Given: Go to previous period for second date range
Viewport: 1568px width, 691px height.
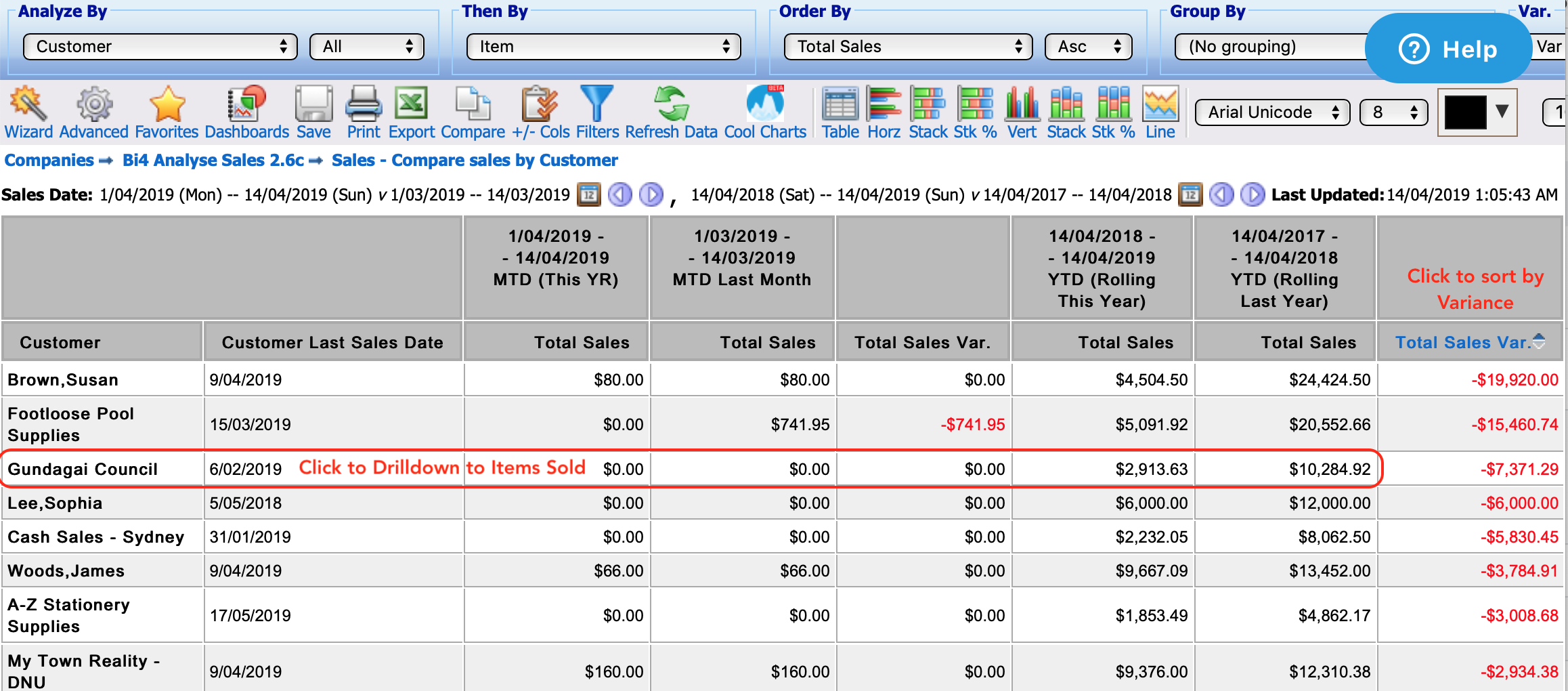Looking at the screenshot, I should point(1221,195).
